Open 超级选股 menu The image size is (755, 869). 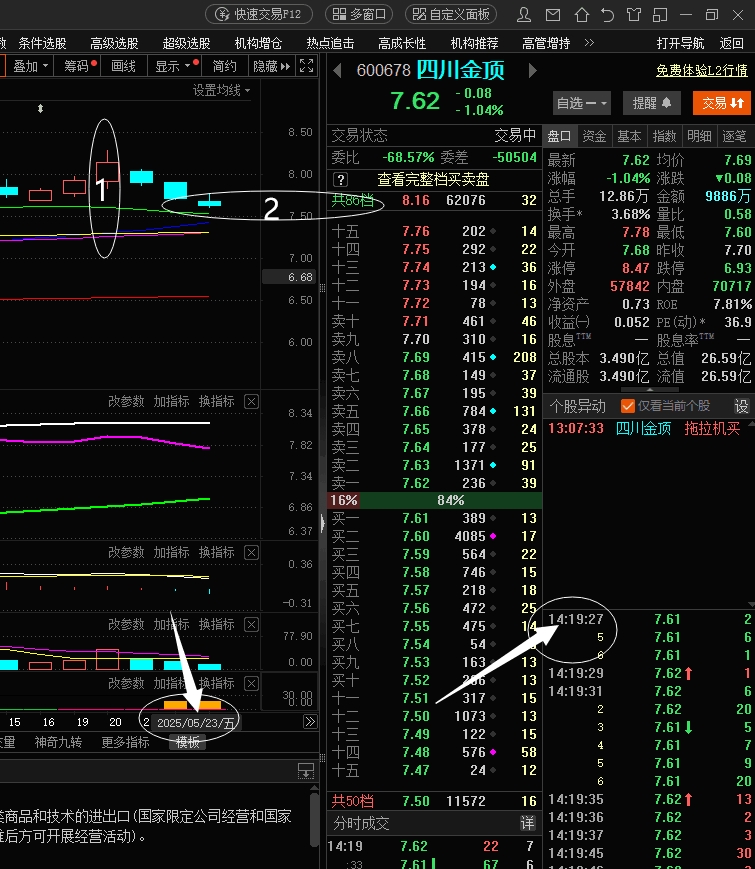pyautogui.click(x=186, y=43)
